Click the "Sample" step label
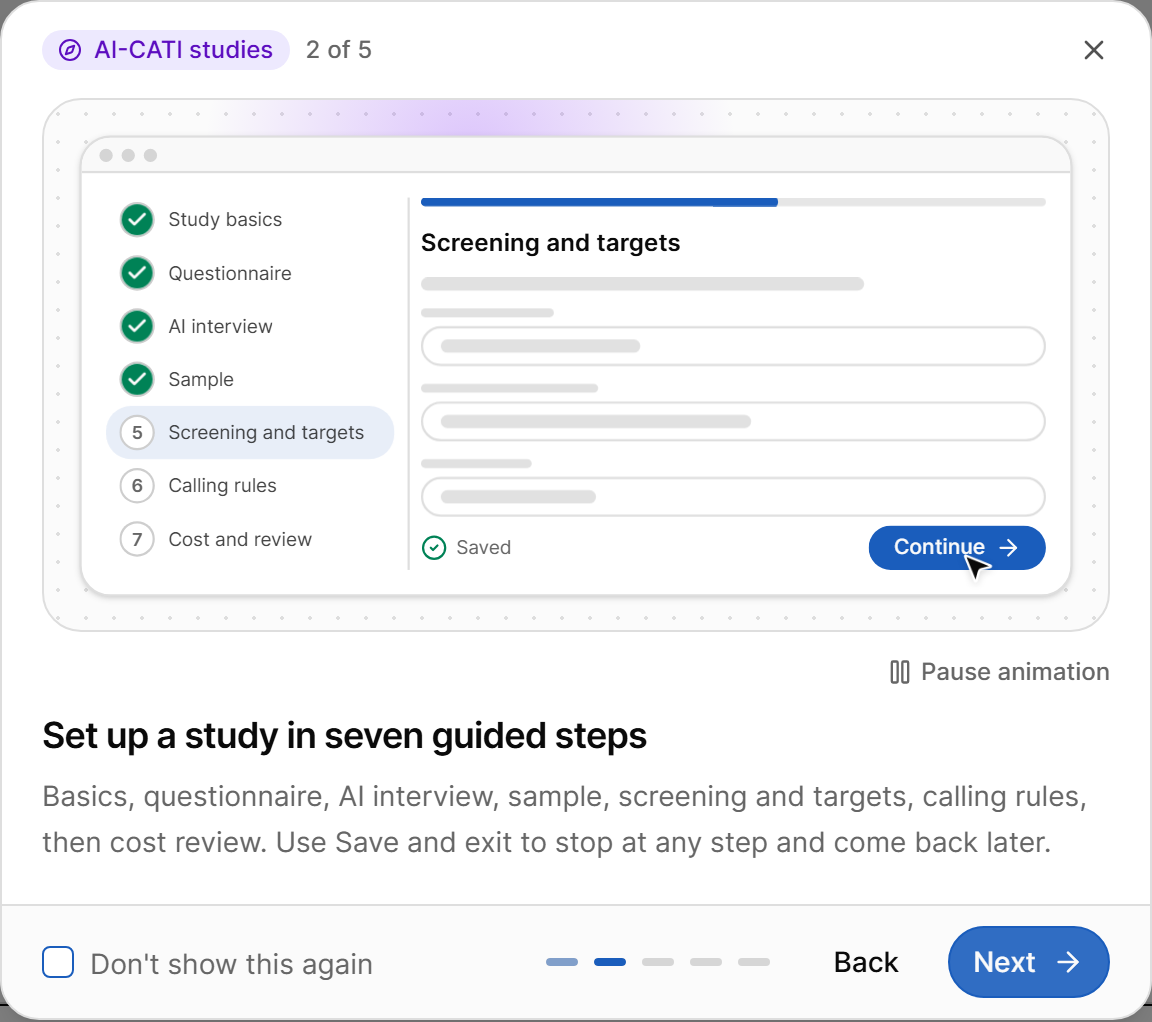This screenshot has width=1152, height=1022. (x=201, y=379)
